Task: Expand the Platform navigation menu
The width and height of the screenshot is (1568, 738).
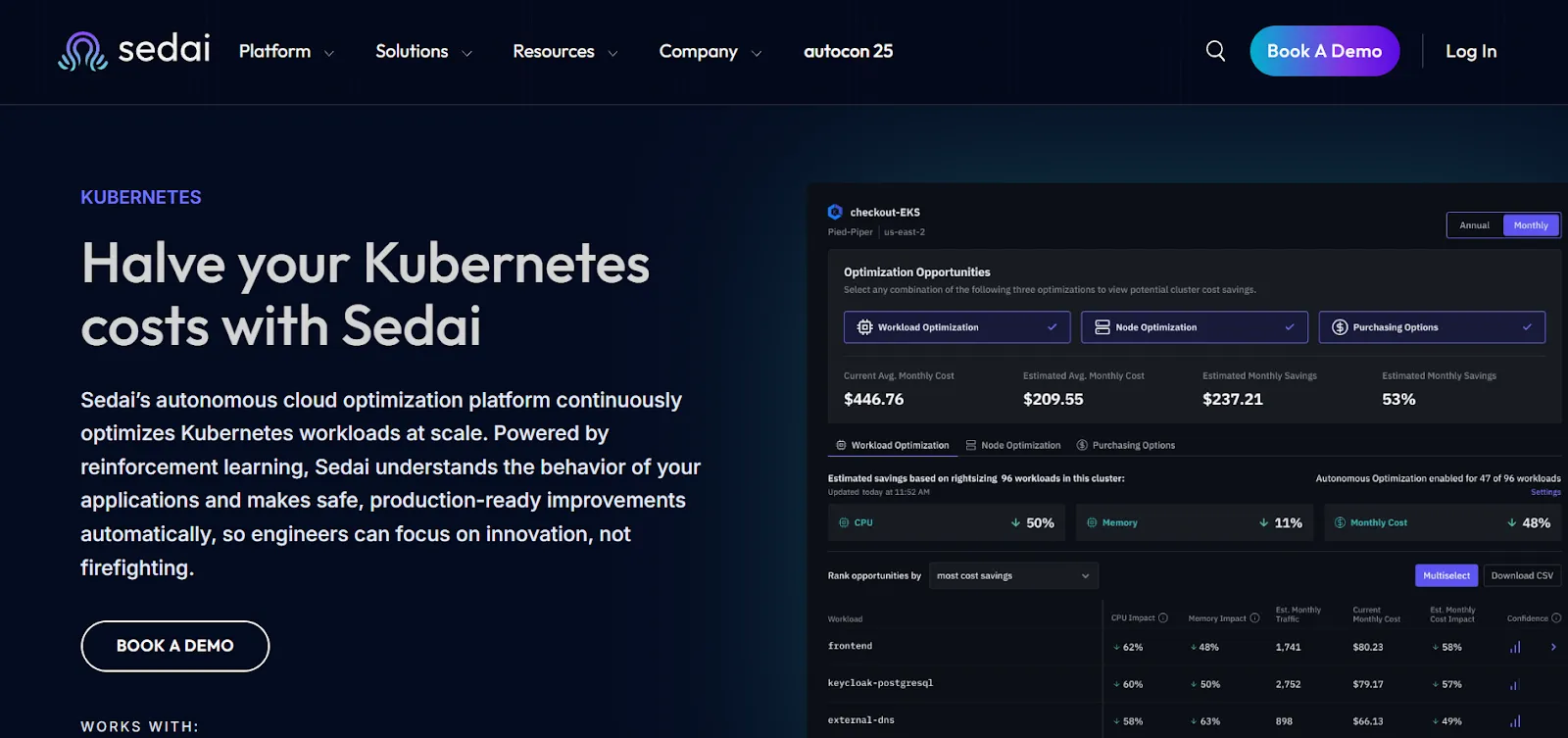Action: point(286,51)
